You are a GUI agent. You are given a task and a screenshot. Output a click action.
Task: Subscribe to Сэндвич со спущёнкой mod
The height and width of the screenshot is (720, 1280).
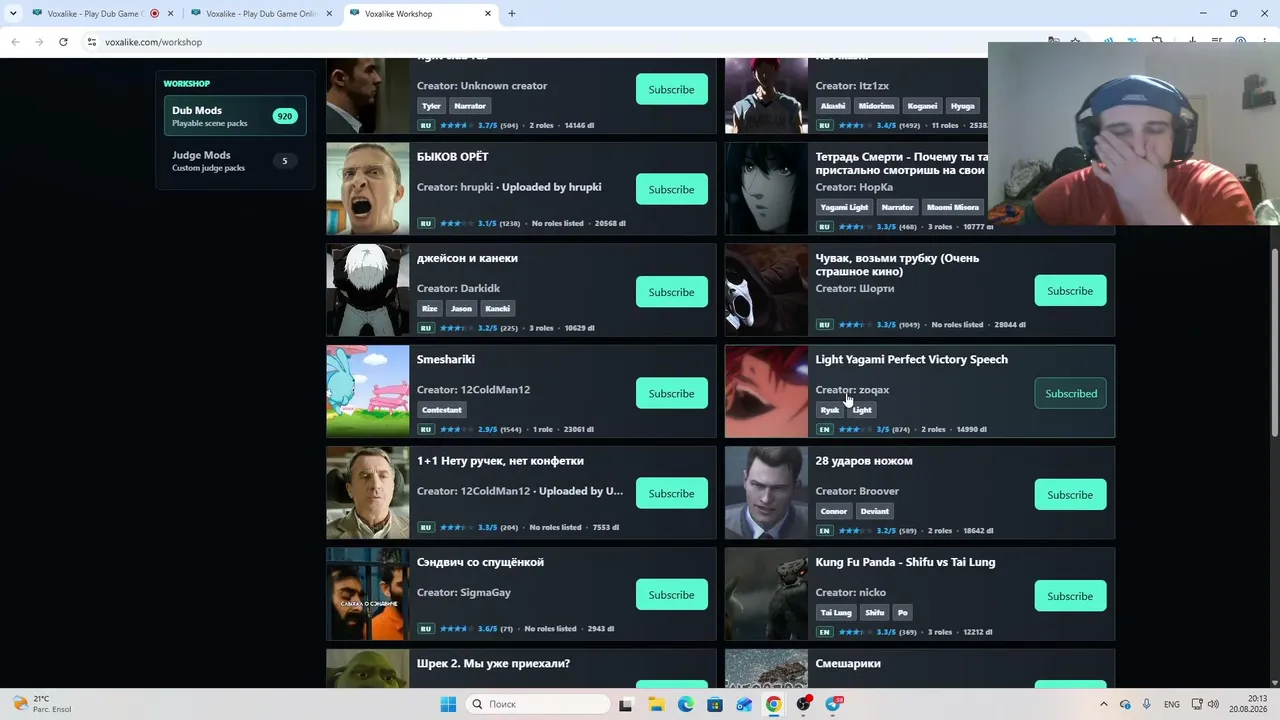pyautogui.click(x=671, y=595)
